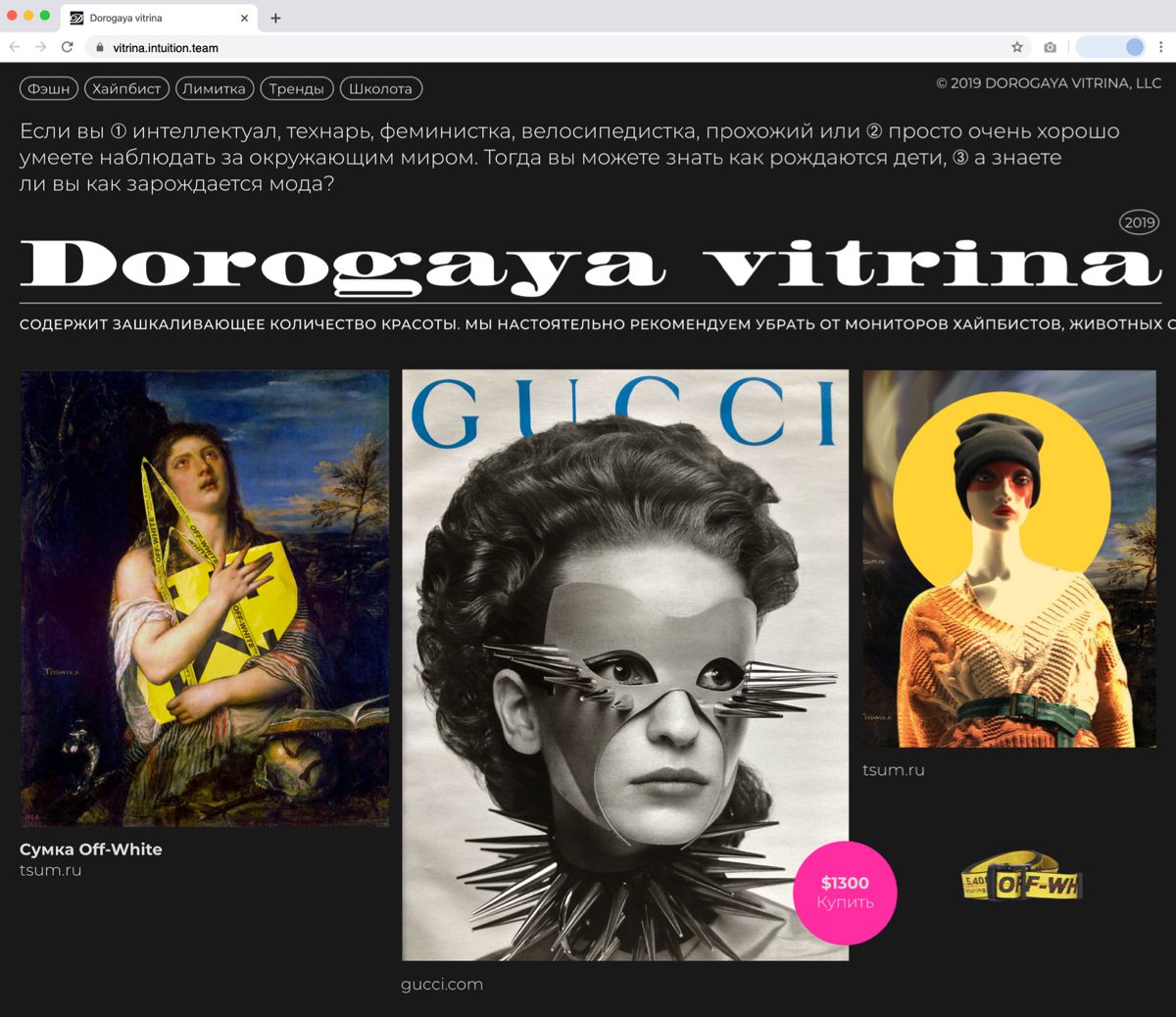
Task: Open the Фэшн category
Action: point(49,88)
